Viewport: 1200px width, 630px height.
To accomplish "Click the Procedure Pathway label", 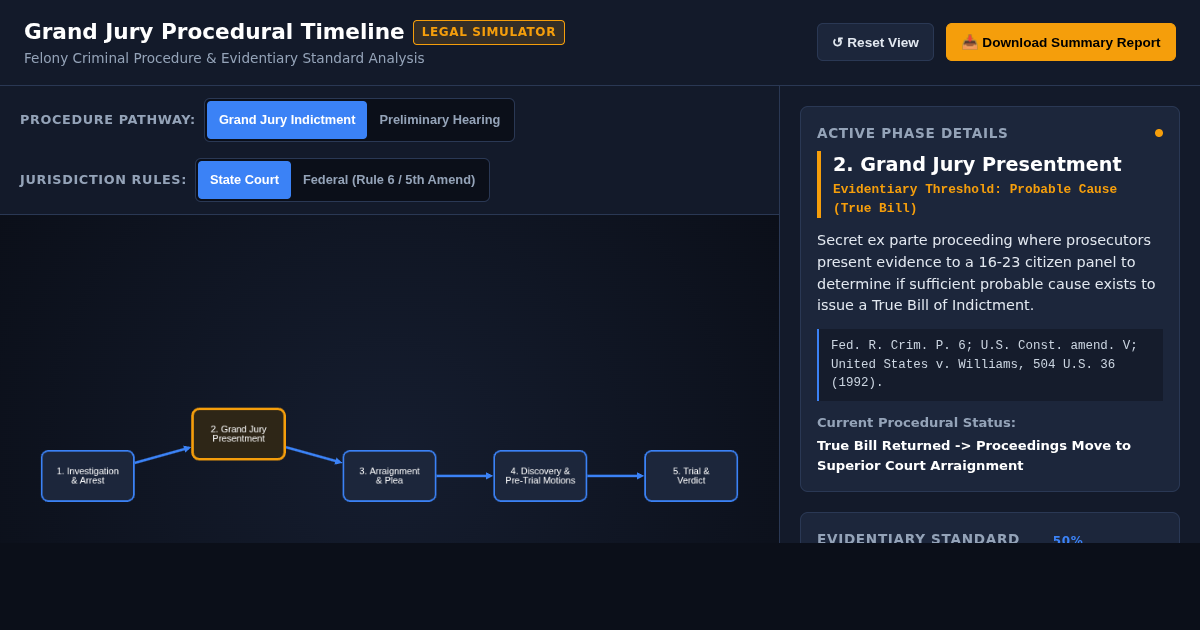I will 108,120.
